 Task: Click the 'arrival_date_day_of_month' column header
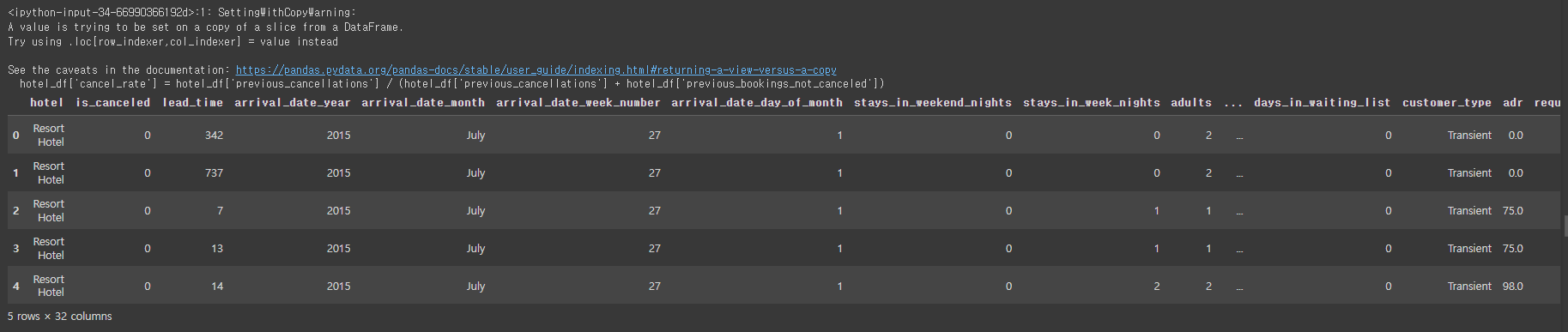tap(756, 102)
